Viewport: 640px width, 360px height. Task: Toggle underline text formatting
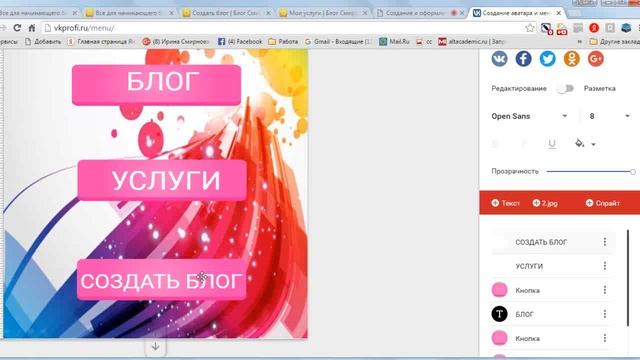[552, 144]
